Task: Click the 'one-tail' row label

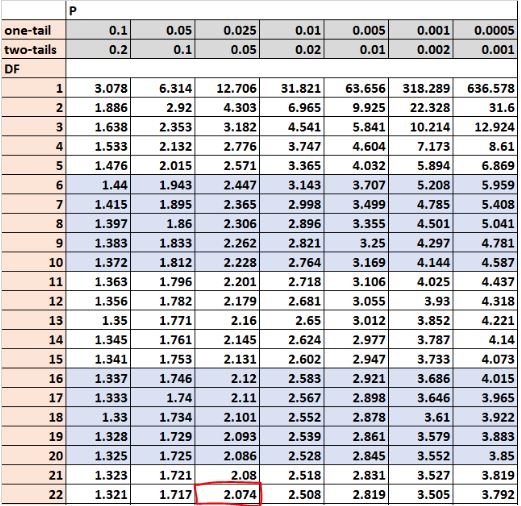Action: click(33, 30)
